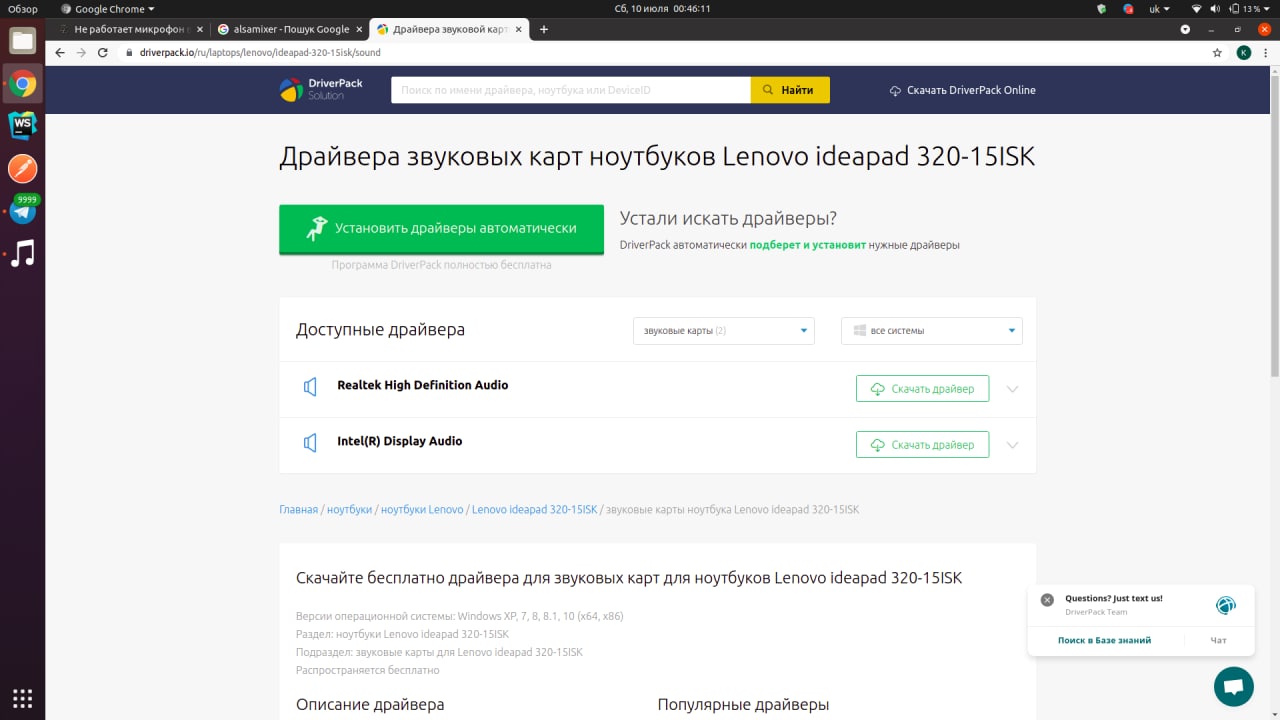Open Google Chrome from the dock

(x=22, y=84)
